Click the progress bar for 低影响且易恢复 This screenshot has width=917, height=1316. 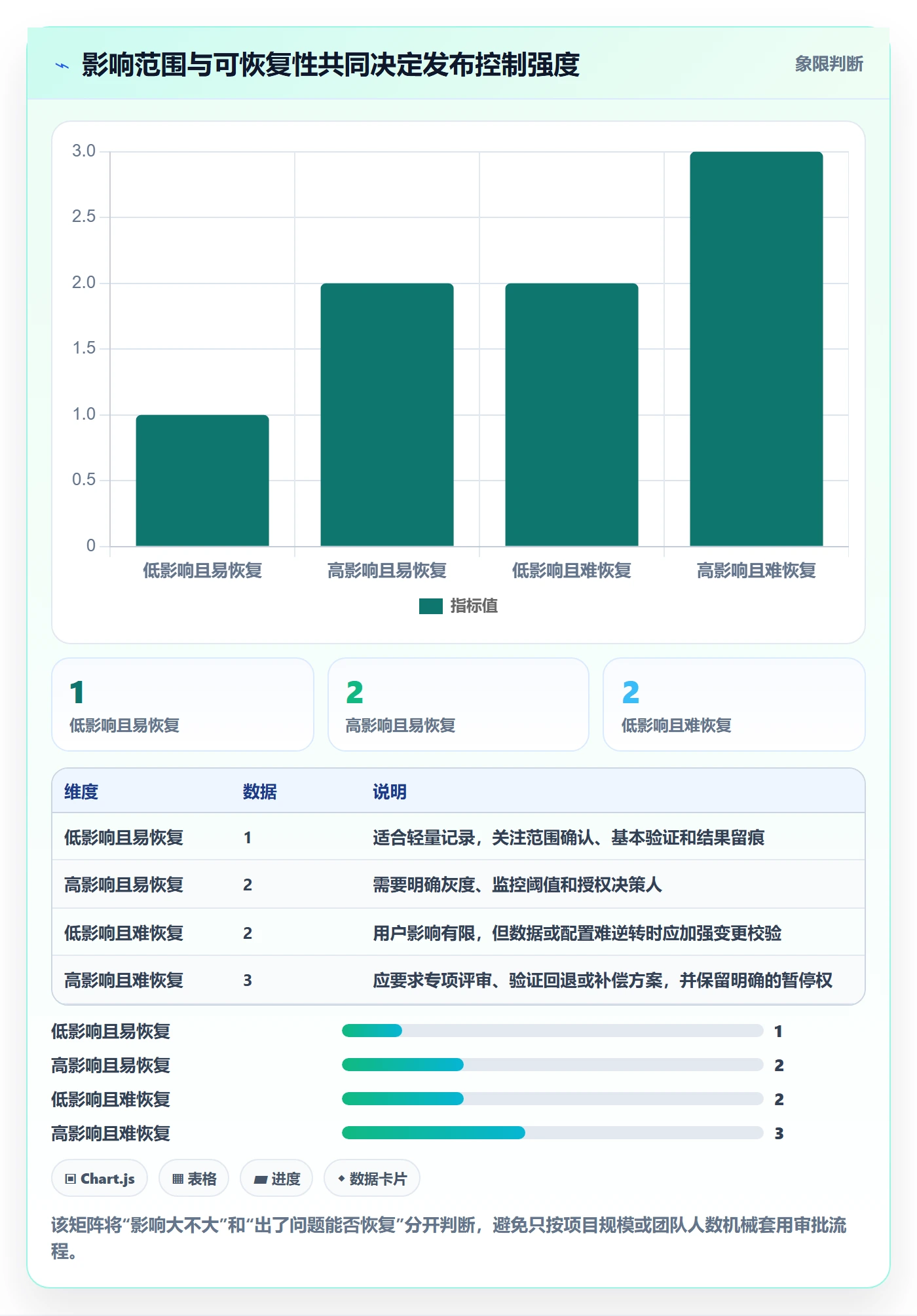pyautogui.click(x=553, y=1031)
